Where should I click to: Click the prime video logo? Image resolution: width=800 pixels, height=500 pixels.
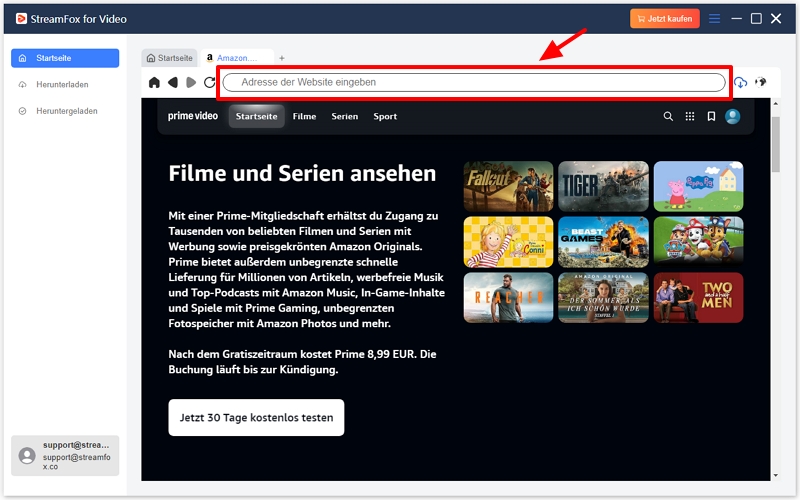(x=193, y=116)
